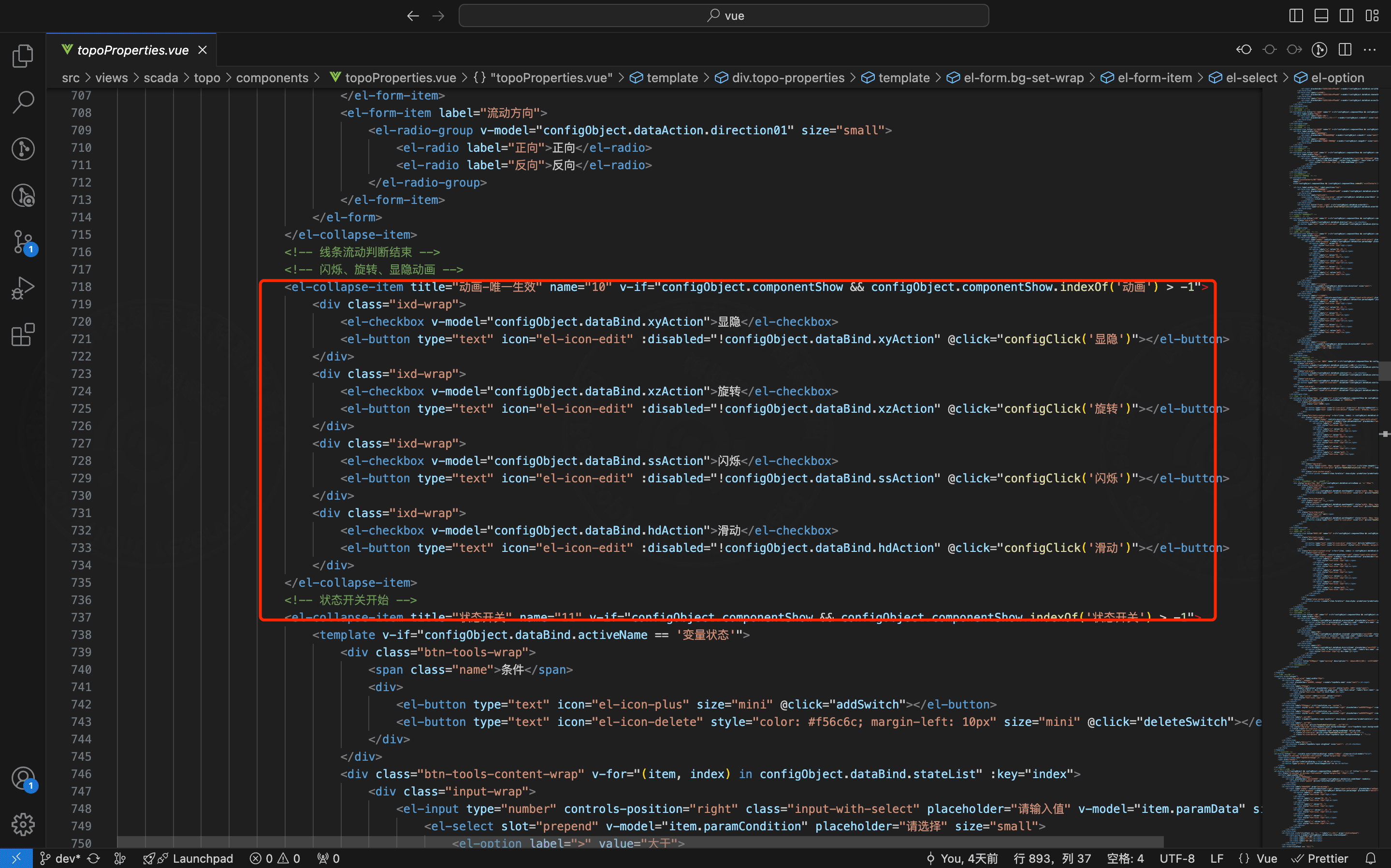Click addSwitch handler on line 742
The image size is (1391, 868).
tap(867, 704)
